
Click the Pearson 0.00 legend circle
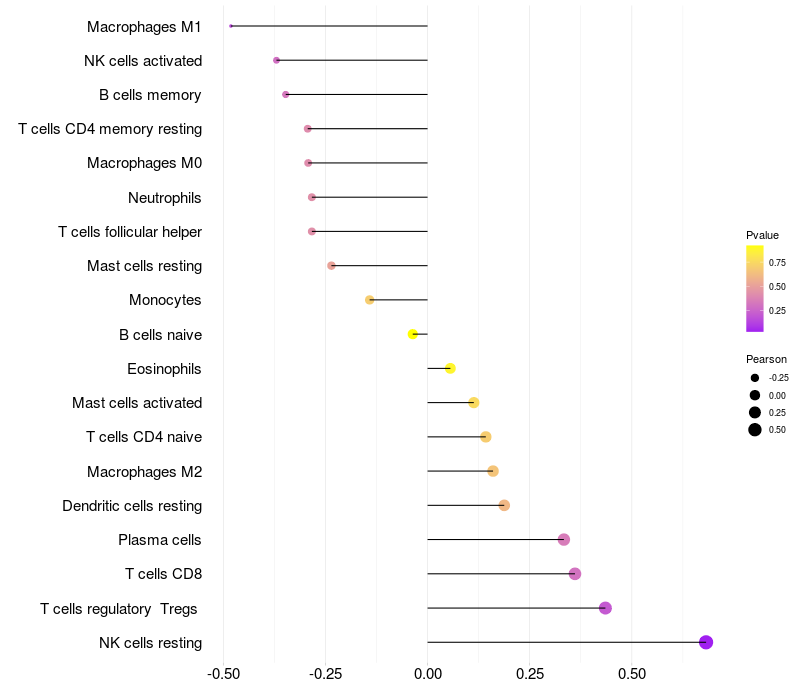(755, 395)
